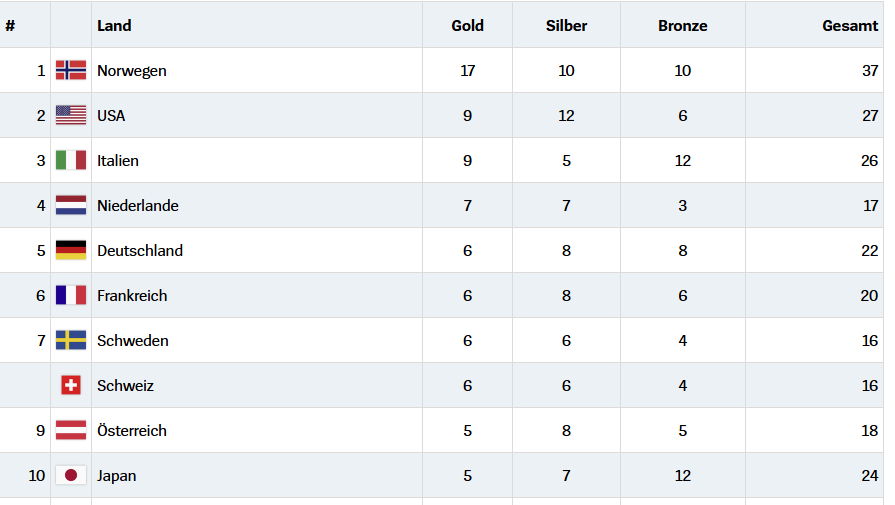The image size is (895, 505).
Task: Click the Austrian flag icon
Action: 71,430
